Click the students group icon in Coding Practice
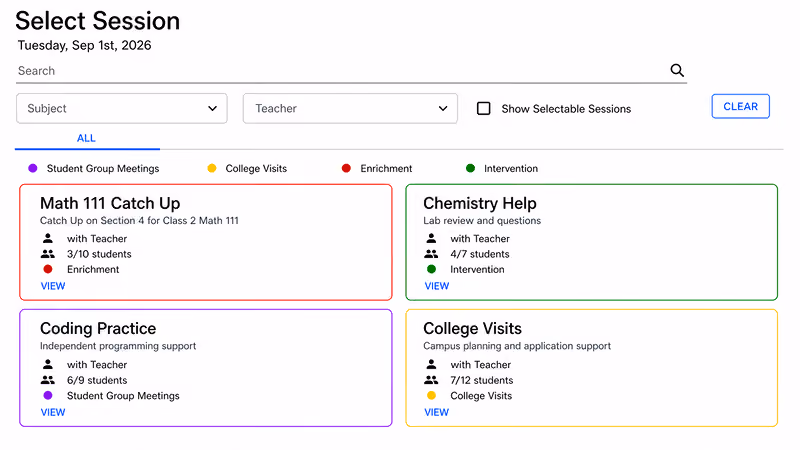Image resolution: width=800 pixels, height=450 pixels. click(48, 380)
